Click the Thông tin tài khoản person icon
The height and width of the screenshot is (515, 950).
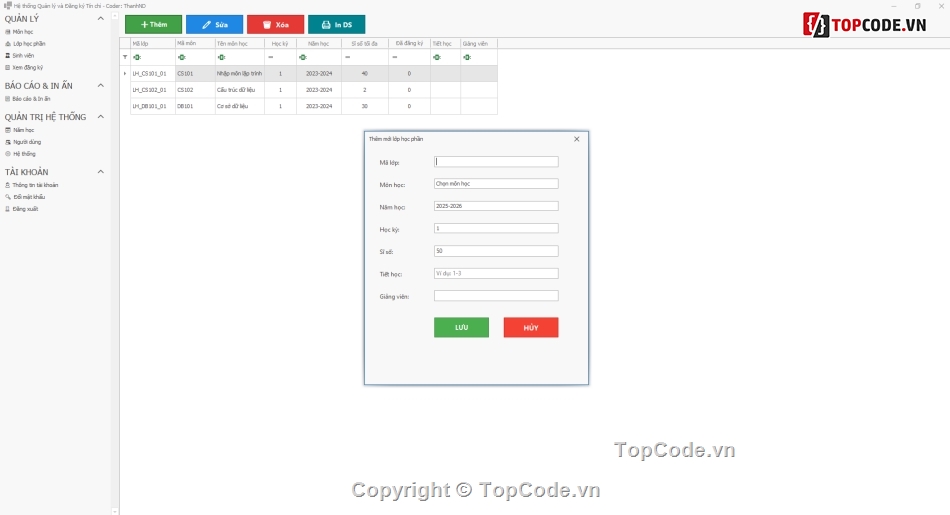8,185
